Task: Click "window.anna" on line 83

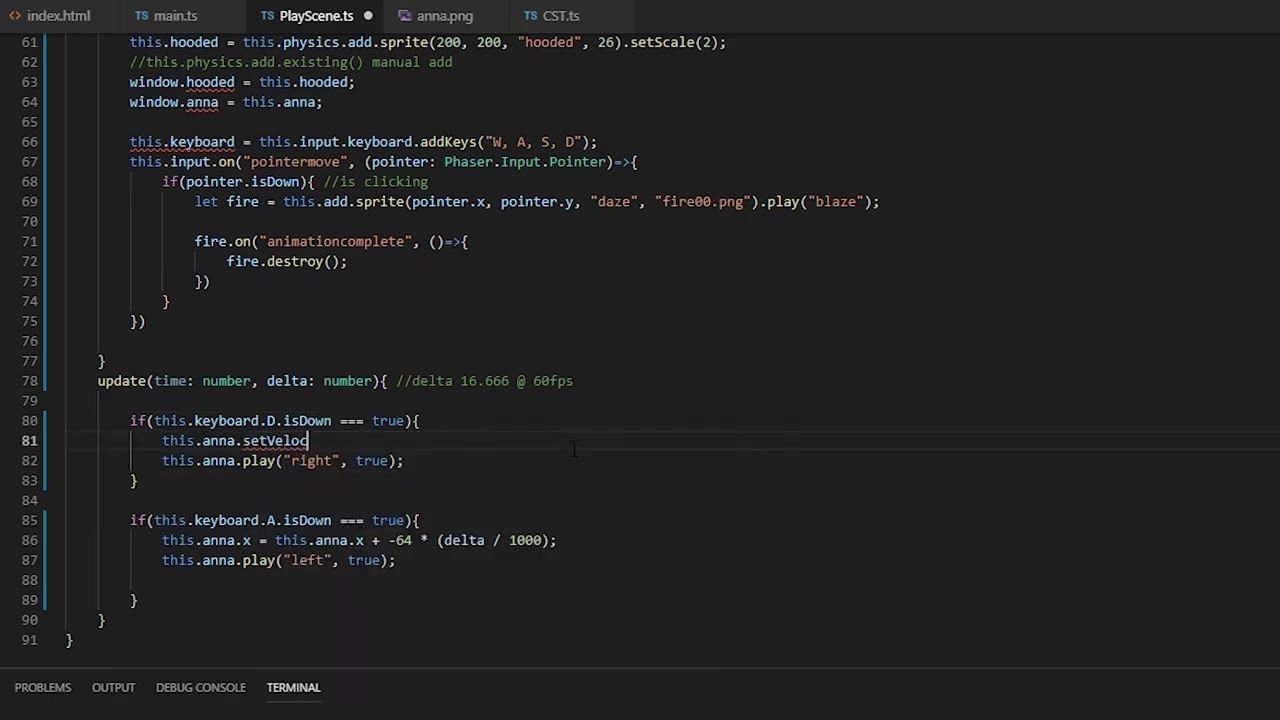Action: (174, 102)
